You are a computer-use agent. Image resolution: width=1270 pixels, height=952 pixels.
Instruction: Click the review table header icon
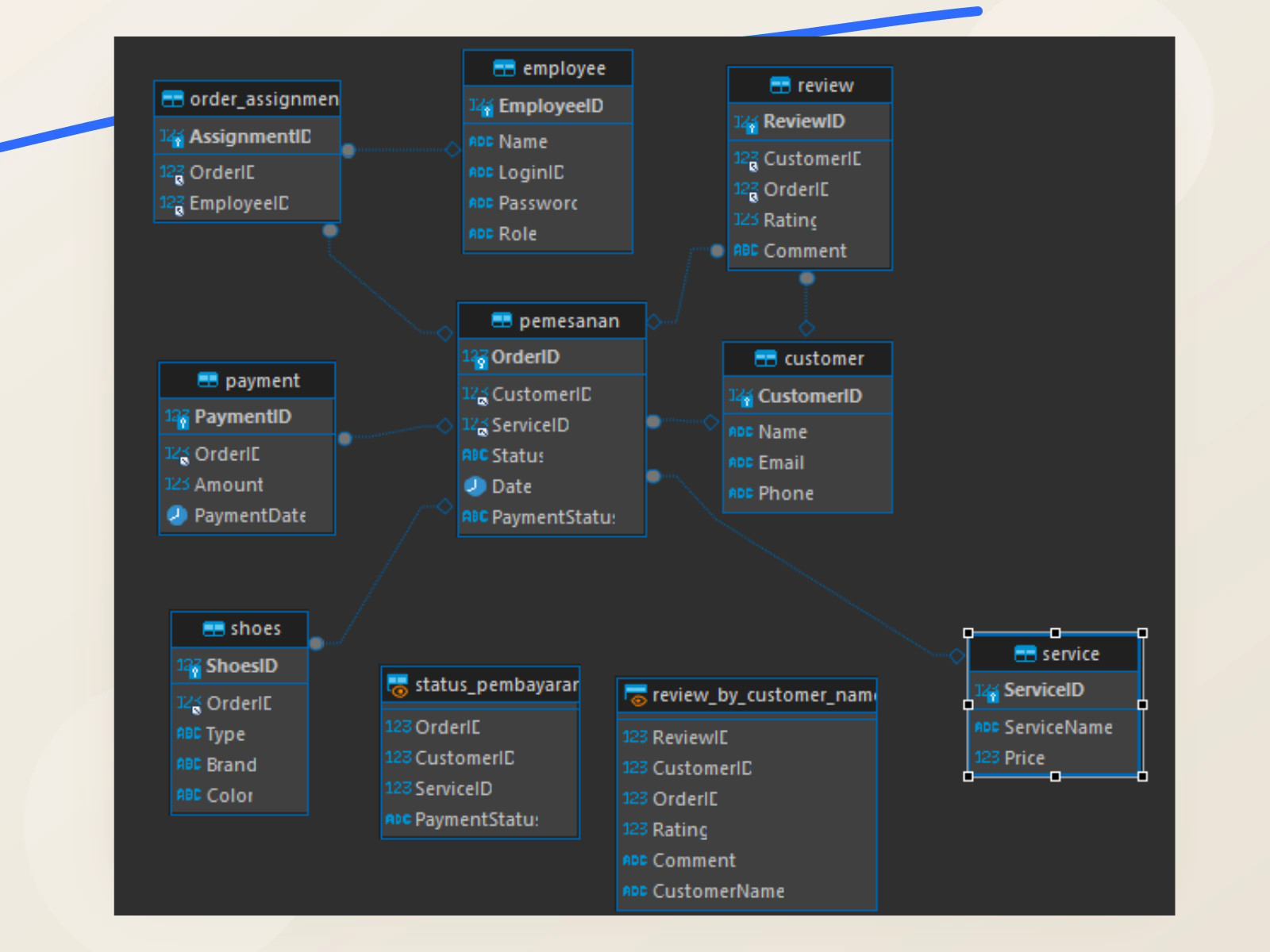click(780, 85)
